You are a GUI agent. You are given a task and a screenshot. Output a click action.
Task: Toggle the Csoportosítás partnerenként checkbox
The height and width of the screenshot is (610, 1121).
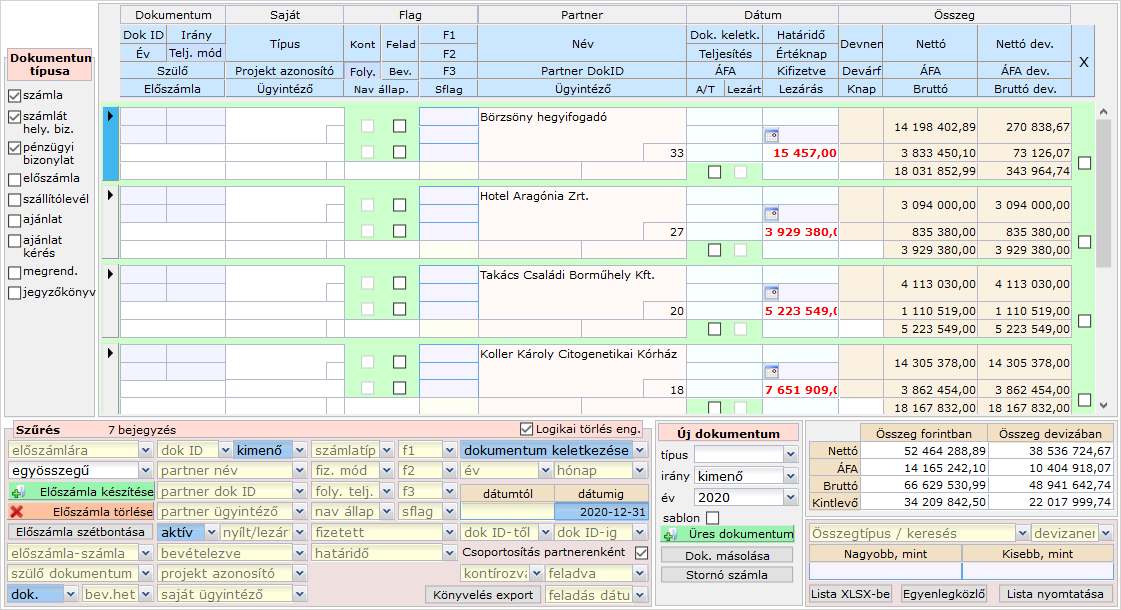tap(642, 553)
